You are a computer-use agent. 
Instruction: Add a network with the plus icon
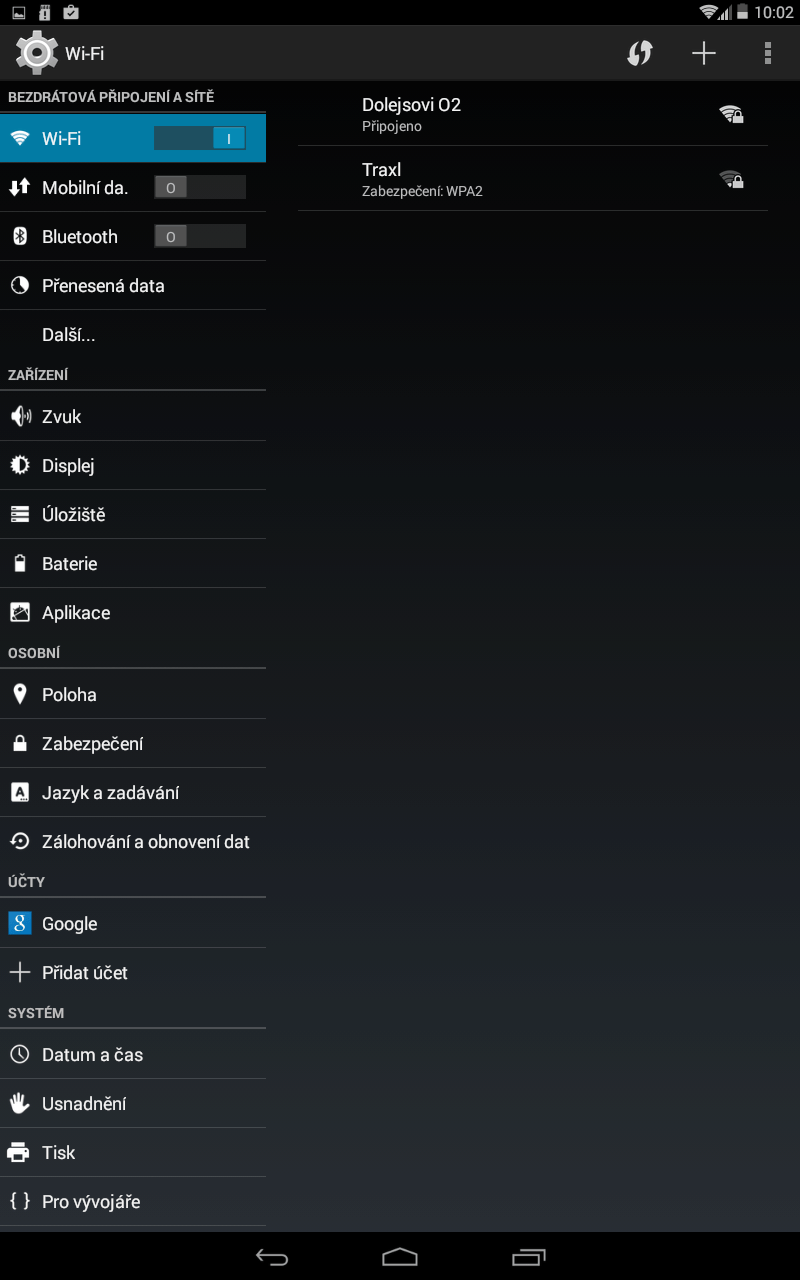[704, 53]
